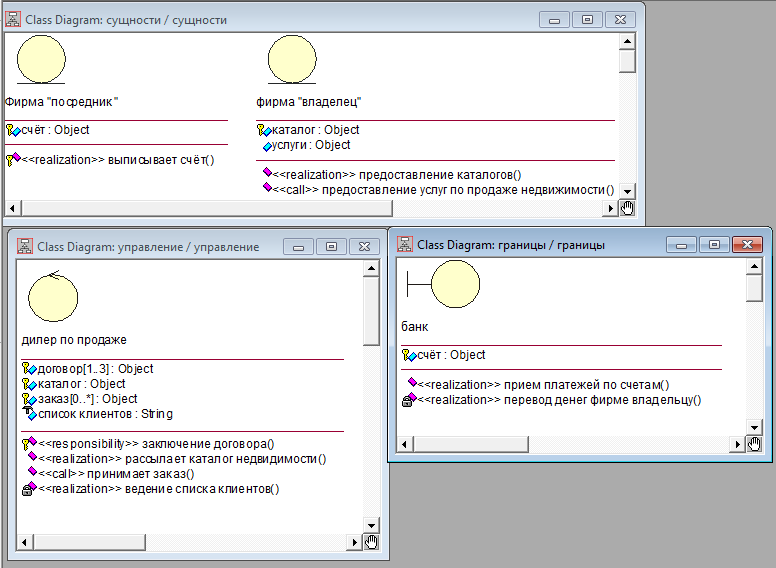Click scroll right arrow in сущности window

point(611,208)
